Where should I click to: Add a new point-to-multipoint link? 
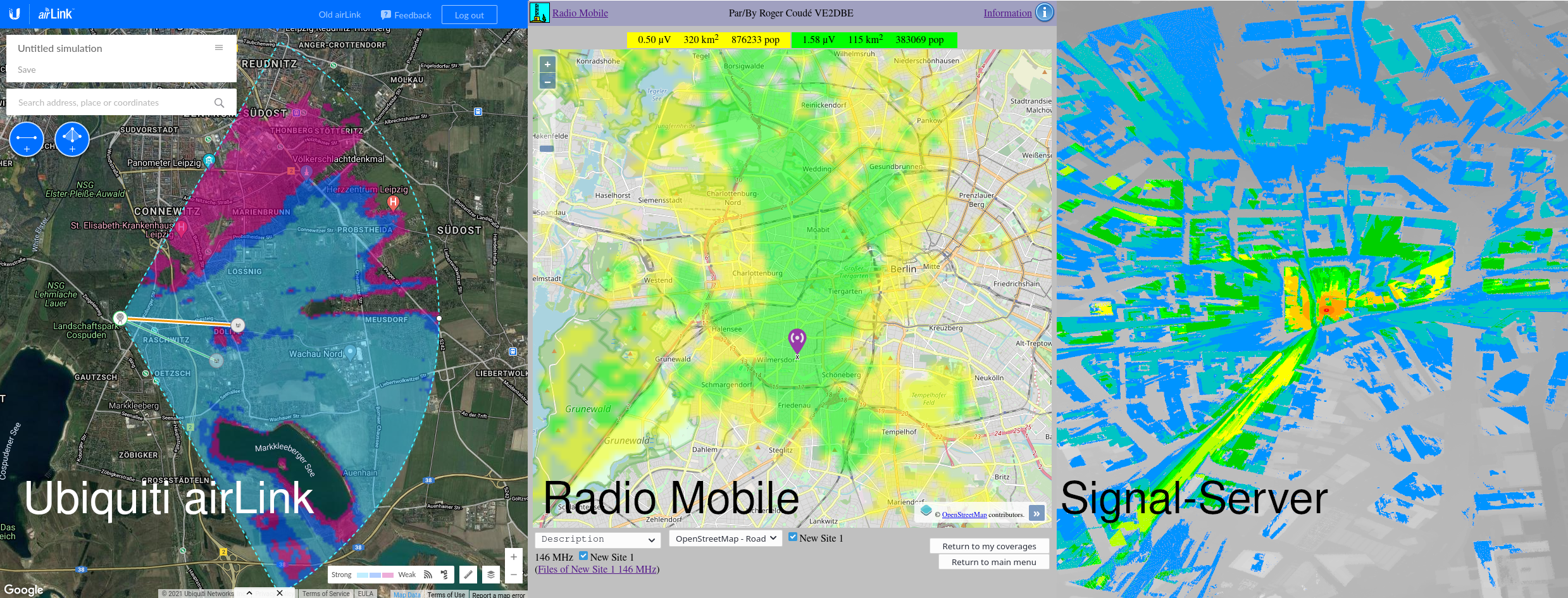[x=72, y=139]
